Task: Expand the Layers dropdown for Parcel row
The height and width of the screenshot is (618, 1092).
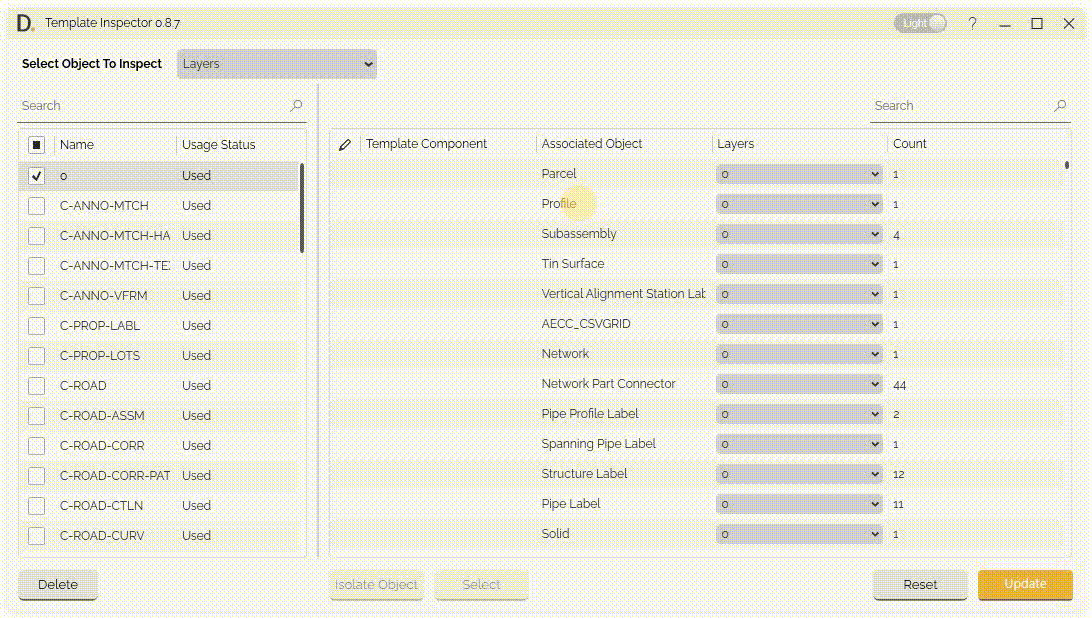Action: tap(799, 174)
